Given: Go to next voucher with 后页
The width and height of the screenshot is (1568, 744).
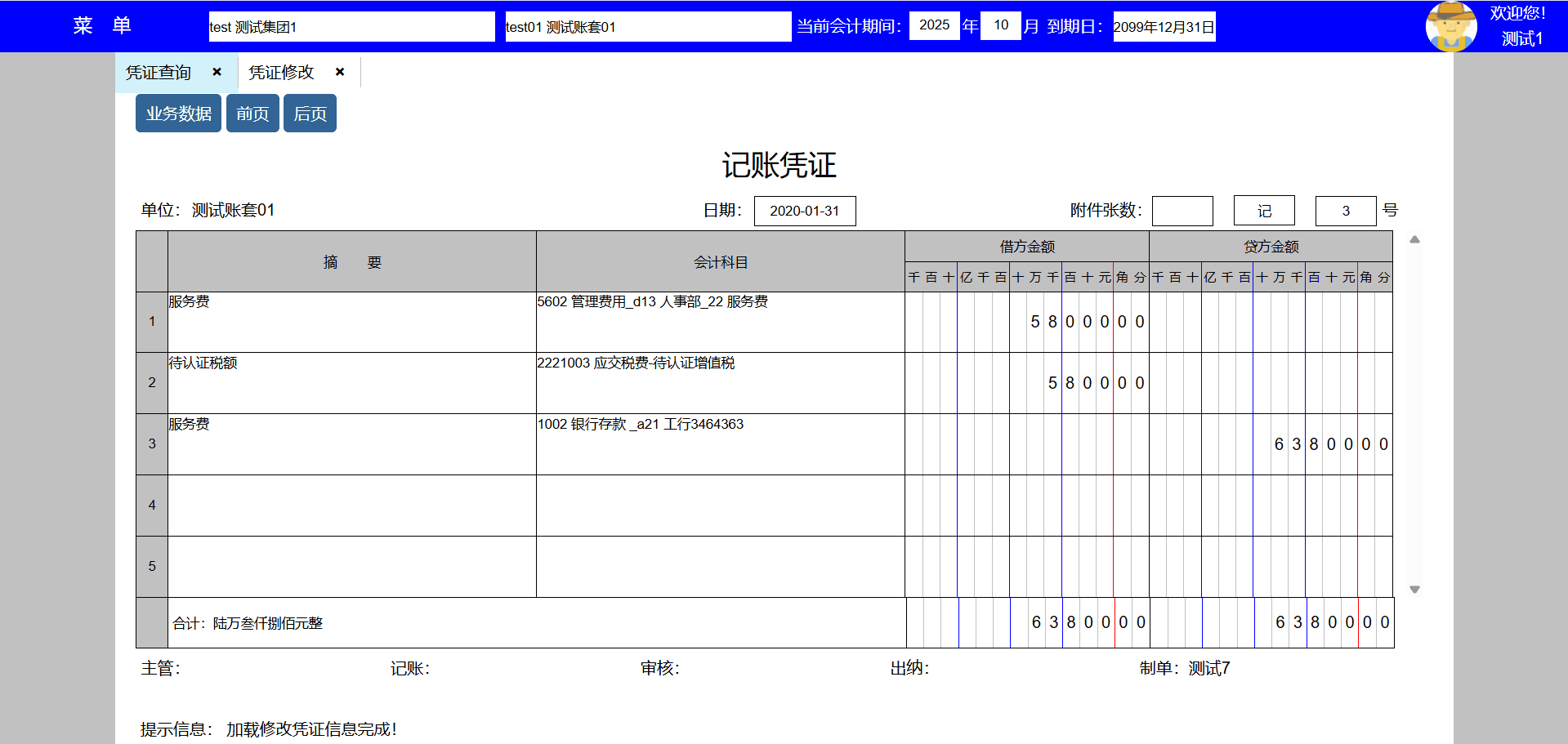Looking at the screenshot, I should point(310,114).
